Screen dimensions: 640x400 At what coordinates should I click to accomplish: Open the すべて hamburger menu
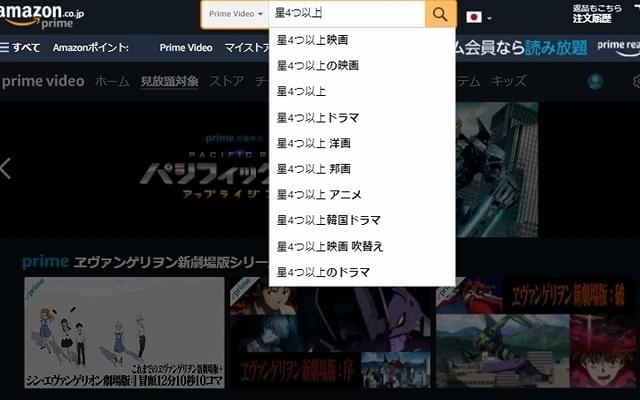click(x=20, y=47)
